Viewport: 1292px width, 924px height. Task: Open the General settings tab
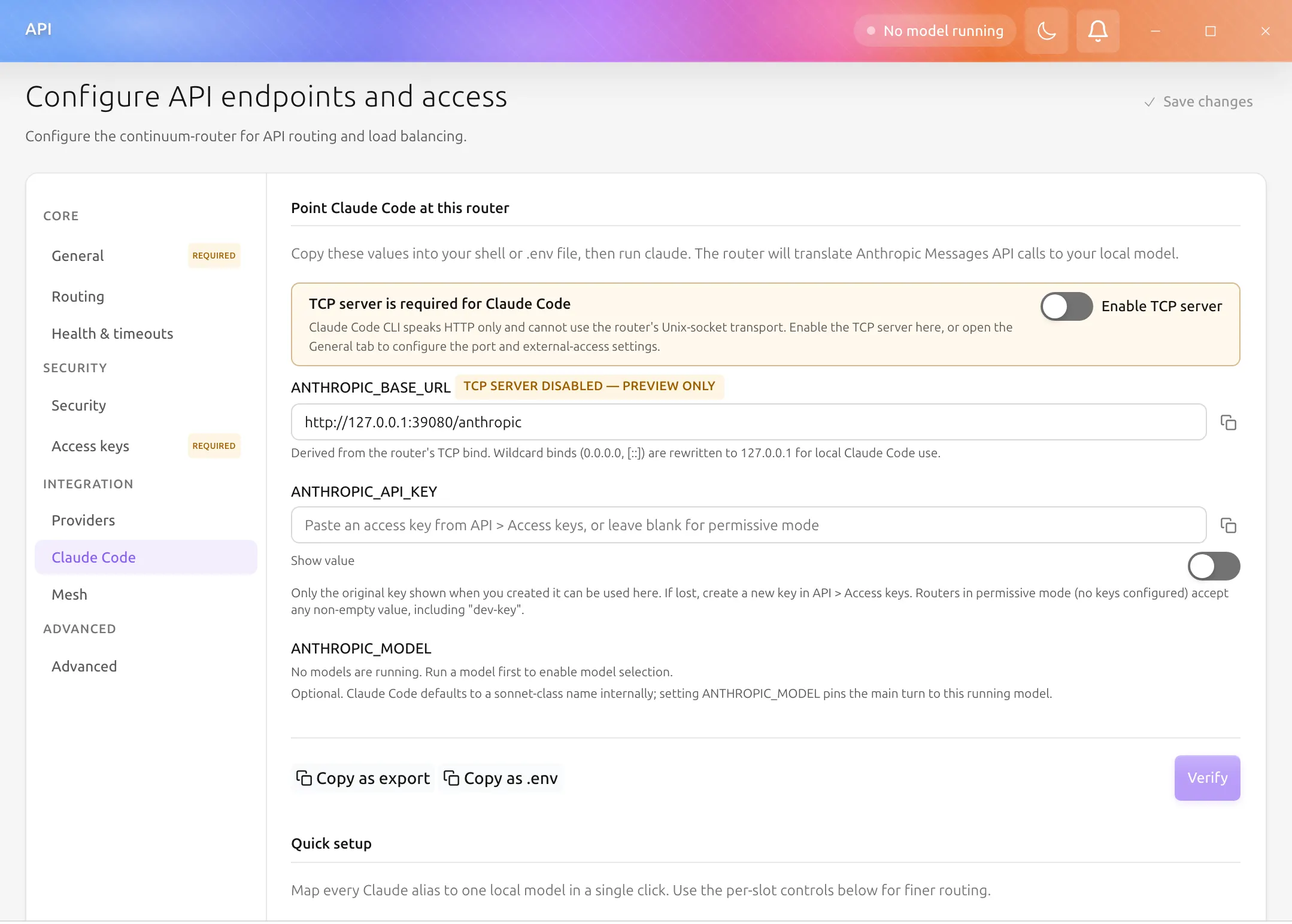pyautogui.click(x=146, y=256)
